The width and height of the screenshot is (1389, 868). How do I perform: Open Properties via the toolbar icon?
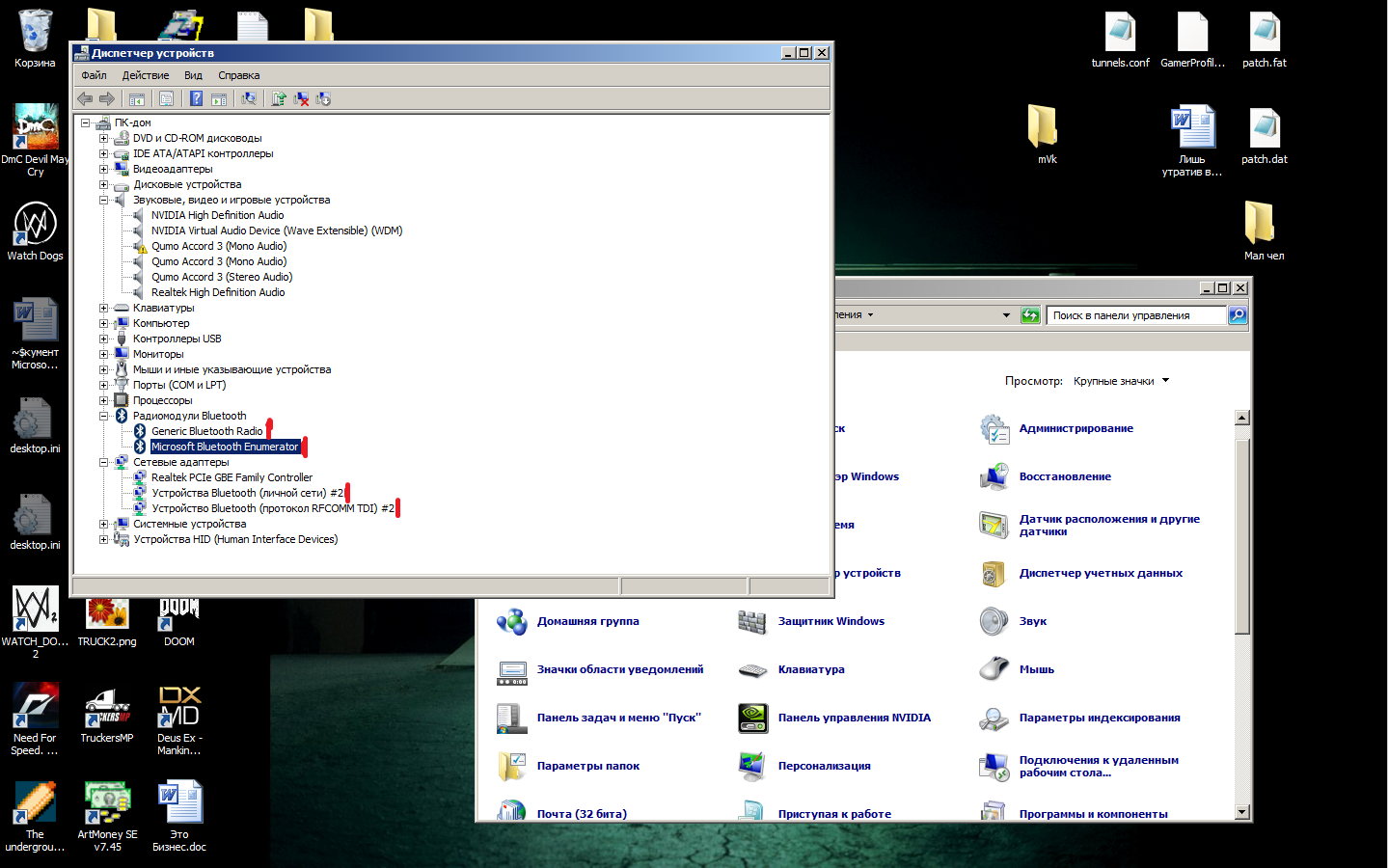coord(167,98)
